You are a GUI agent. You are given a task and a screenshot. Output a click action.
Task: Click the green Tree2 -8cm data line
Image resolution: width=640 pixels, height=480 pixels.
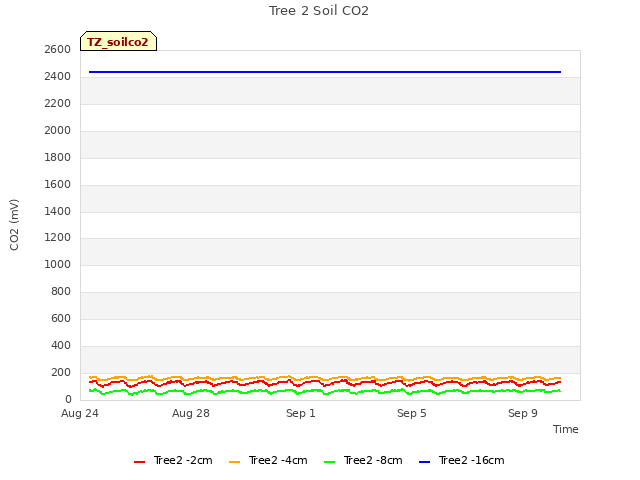(x=325, y=391)
